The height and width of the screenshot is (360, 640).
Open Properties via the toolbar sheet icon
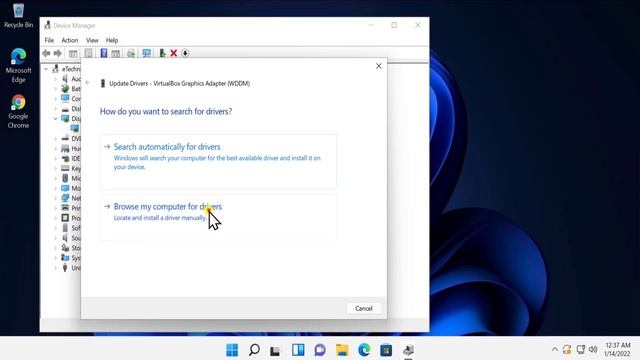(88, 53)
